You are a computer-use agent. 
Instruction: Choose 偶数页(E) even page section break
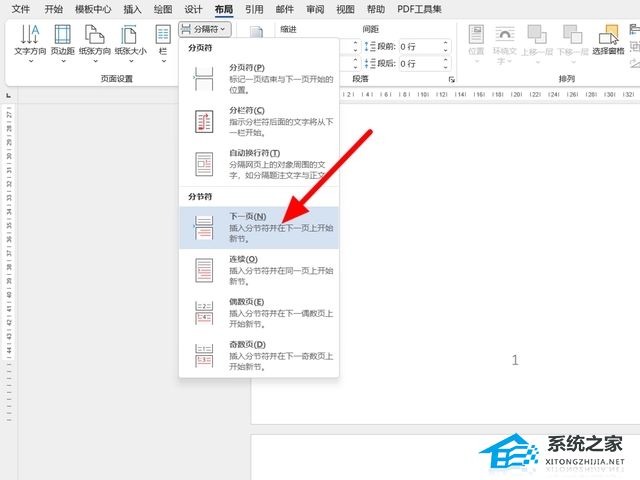[259, 313]
